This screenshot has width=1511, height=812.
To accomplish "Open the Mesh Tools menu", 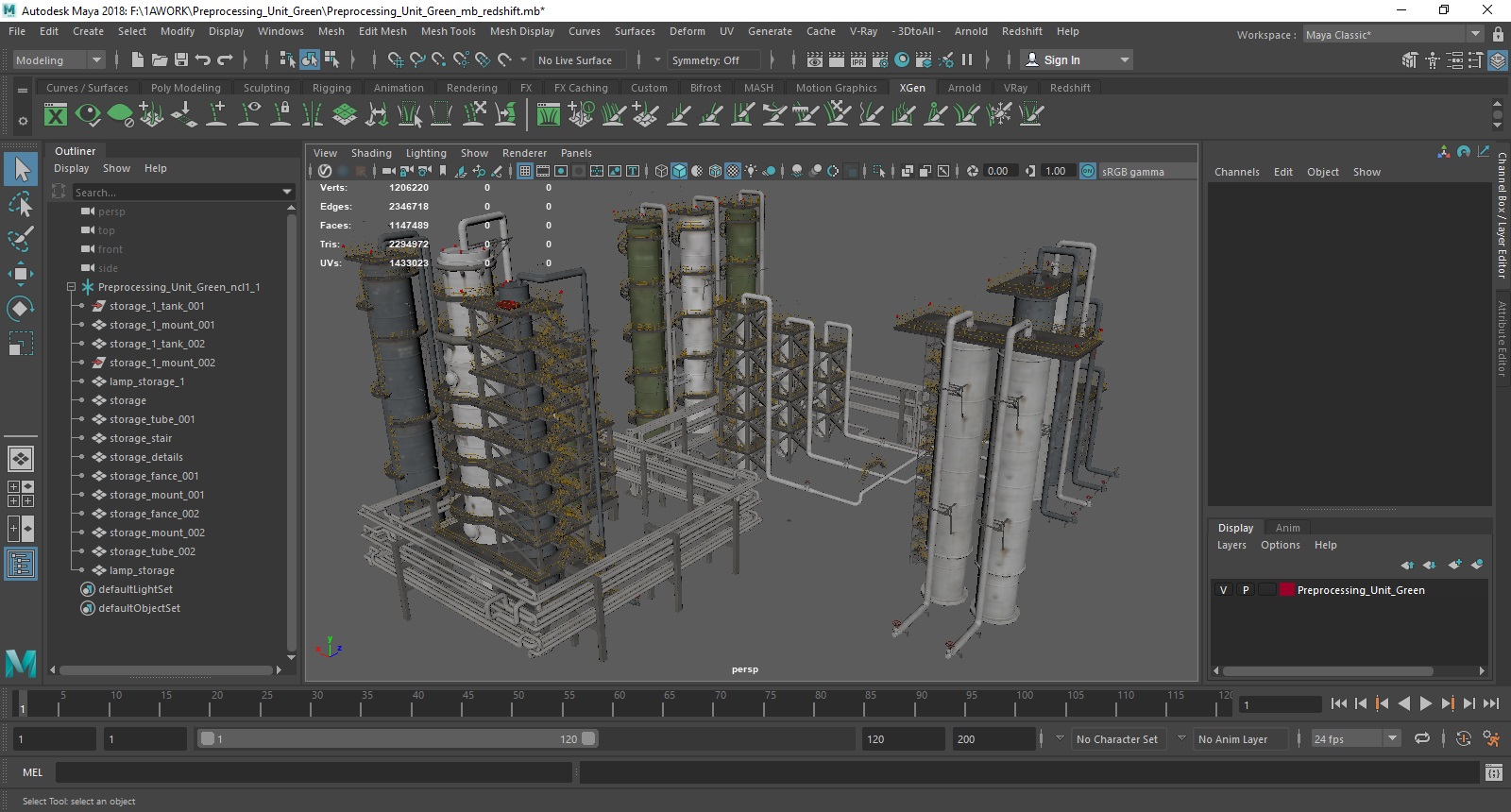I will (x=448, y=31).
